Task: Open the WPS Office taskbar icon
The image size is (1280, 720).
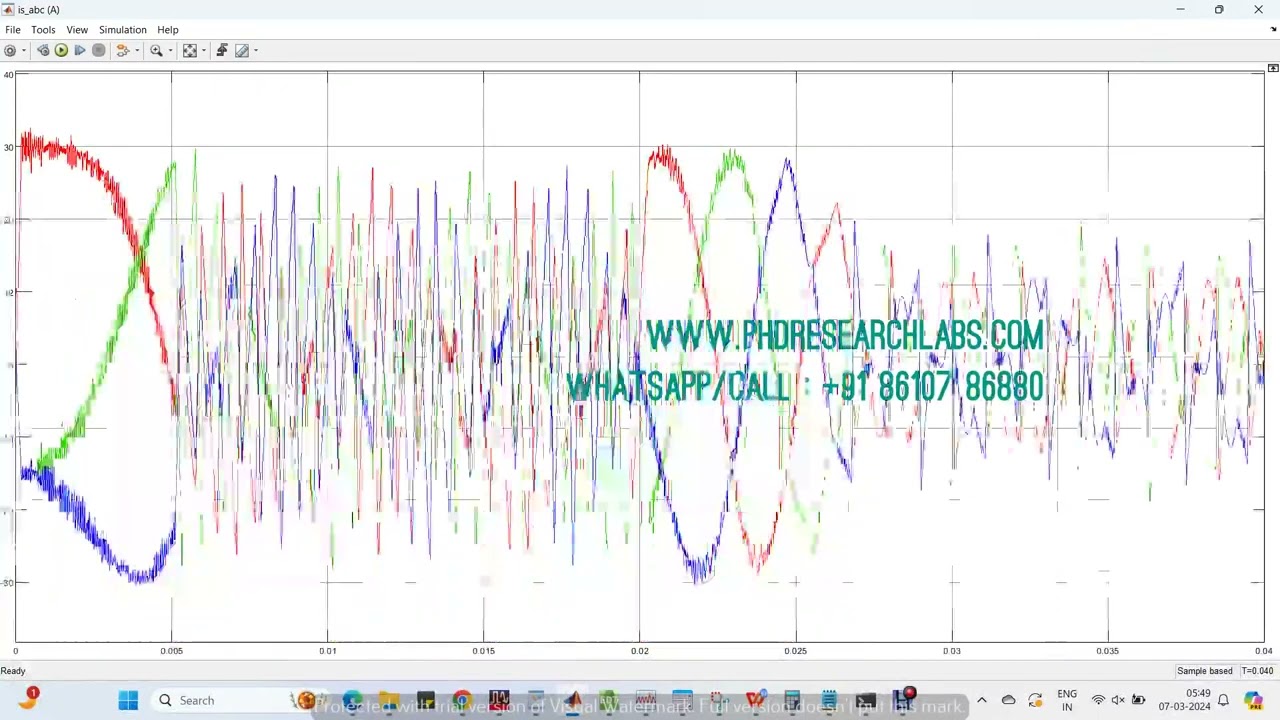Action: [755, 700]
